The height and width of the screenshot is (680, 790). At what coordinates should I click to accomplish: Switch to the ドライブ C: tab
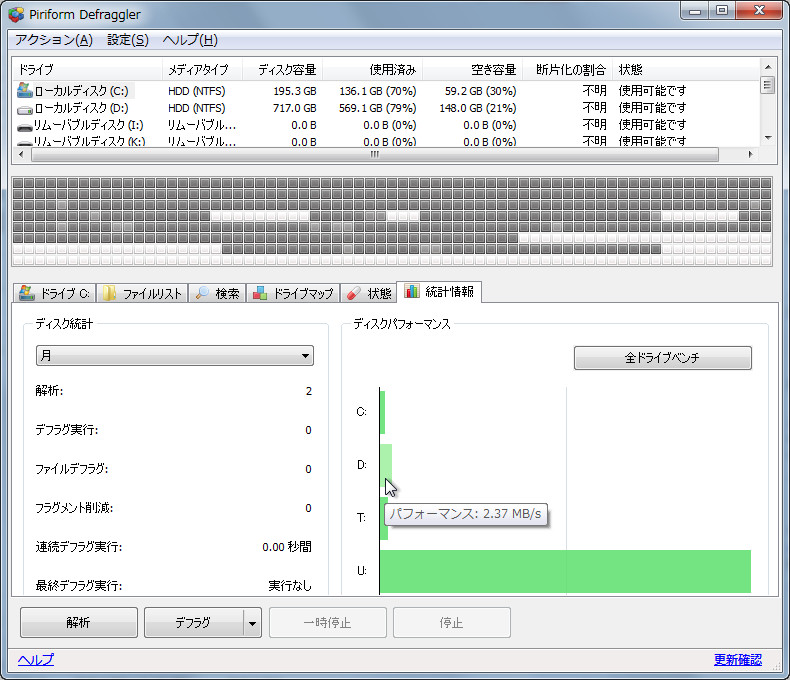coord(54,293)
